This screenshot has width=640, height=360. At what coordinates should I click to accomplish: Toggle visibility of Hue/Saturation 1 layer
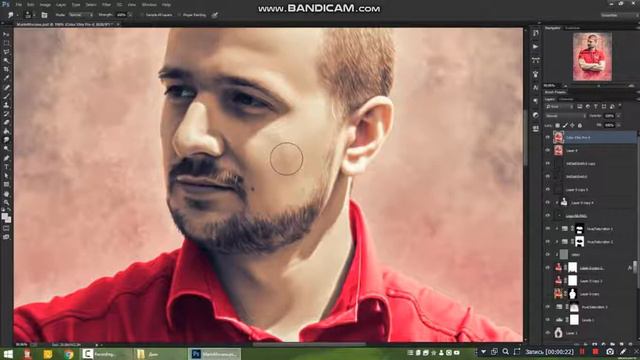click(548, 229)
